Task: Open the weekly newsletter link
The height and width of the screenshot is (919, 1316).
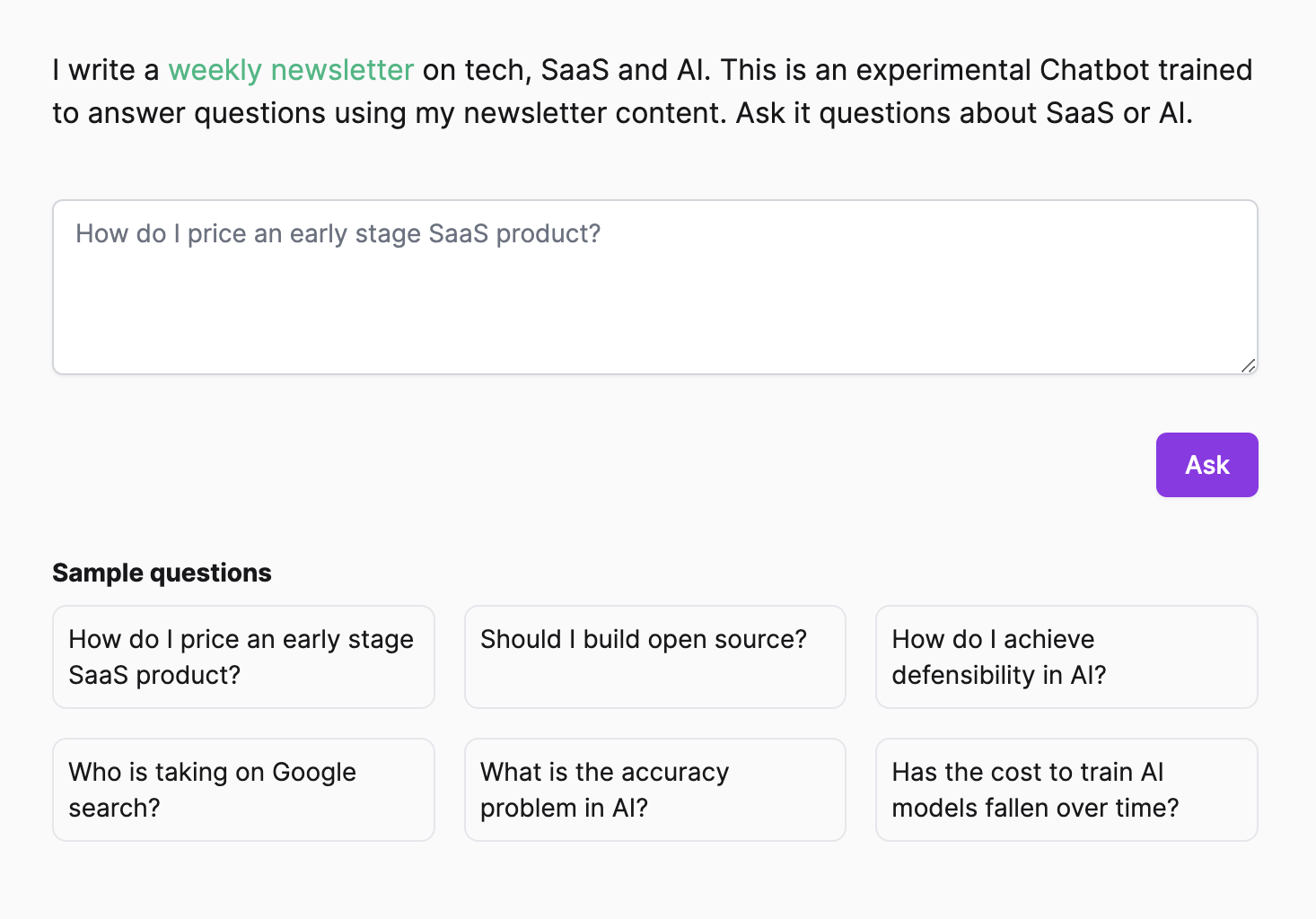Action: [x=290, y=70]
